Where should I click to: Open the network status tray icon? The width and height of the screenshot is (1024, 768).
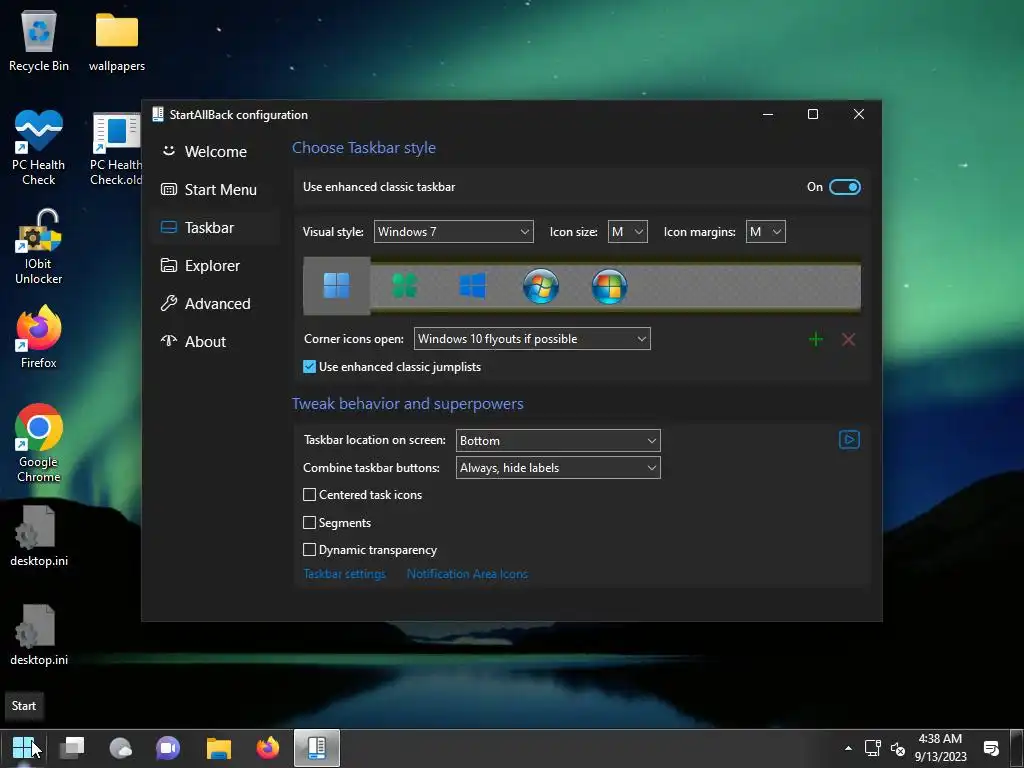tap(872, 748)
